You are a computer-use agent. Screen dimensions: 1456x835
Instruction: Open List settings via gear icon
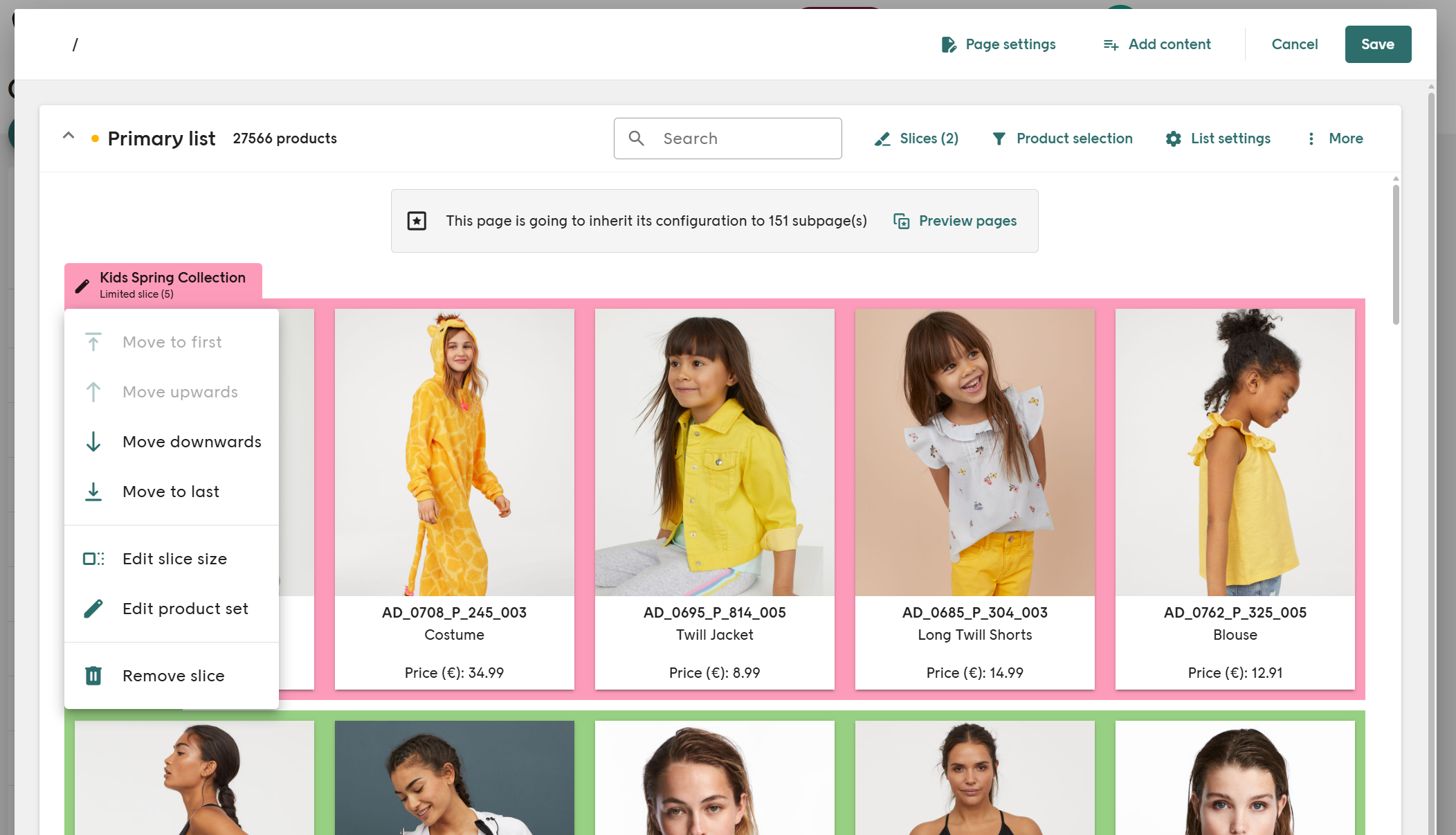[x=1174, y=139]
